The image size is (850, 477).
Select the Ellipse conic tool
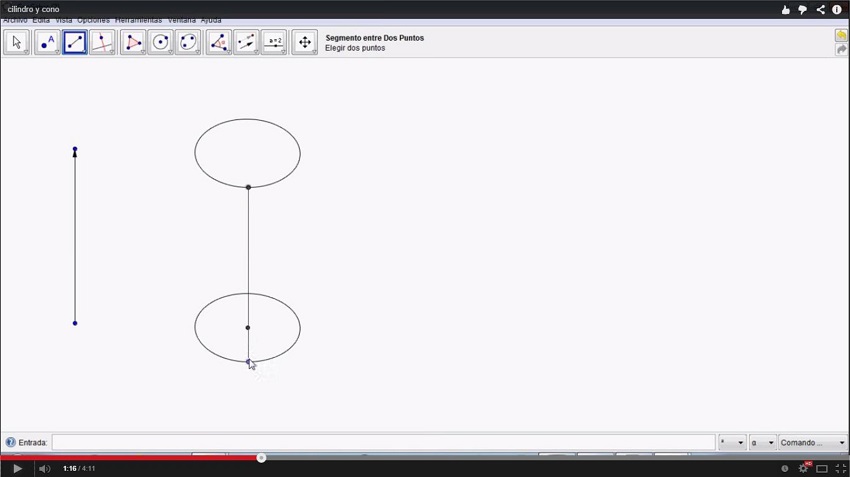coord(188,42)
